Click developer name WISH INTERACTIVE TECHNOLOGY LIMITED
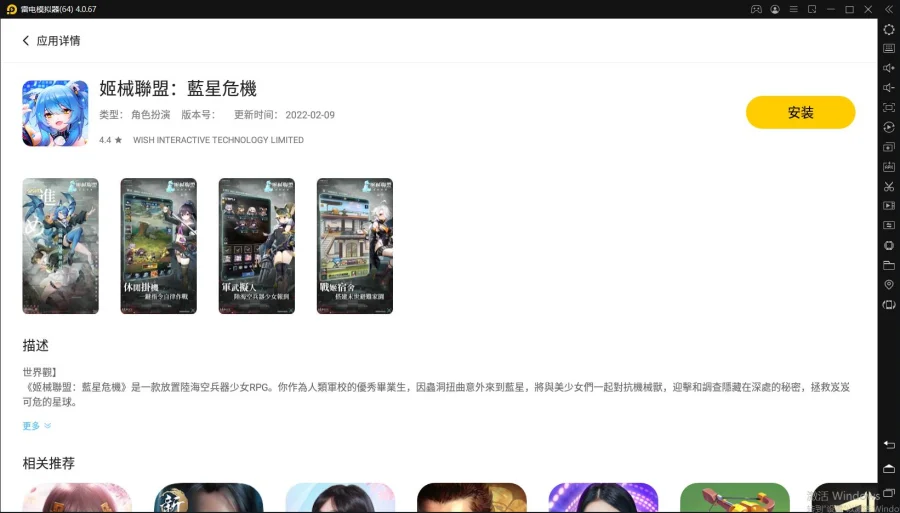The height and width of the screenshot is (513, 900). click(218, 140)
